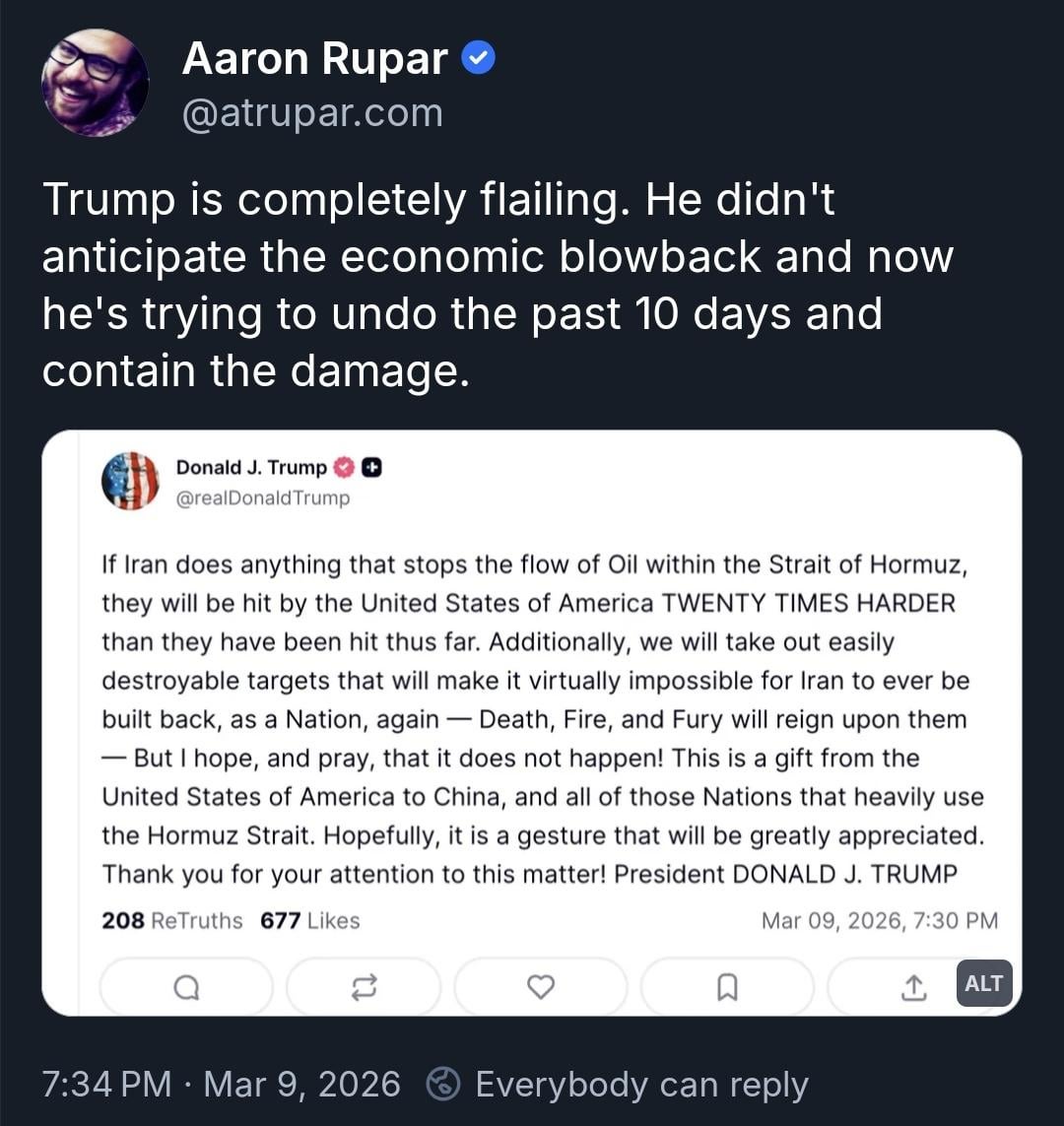This screenshot has height=1126, width=1064.
Task: Click the red verified badge by Donald J. Trump
Action: coord(345,468)
